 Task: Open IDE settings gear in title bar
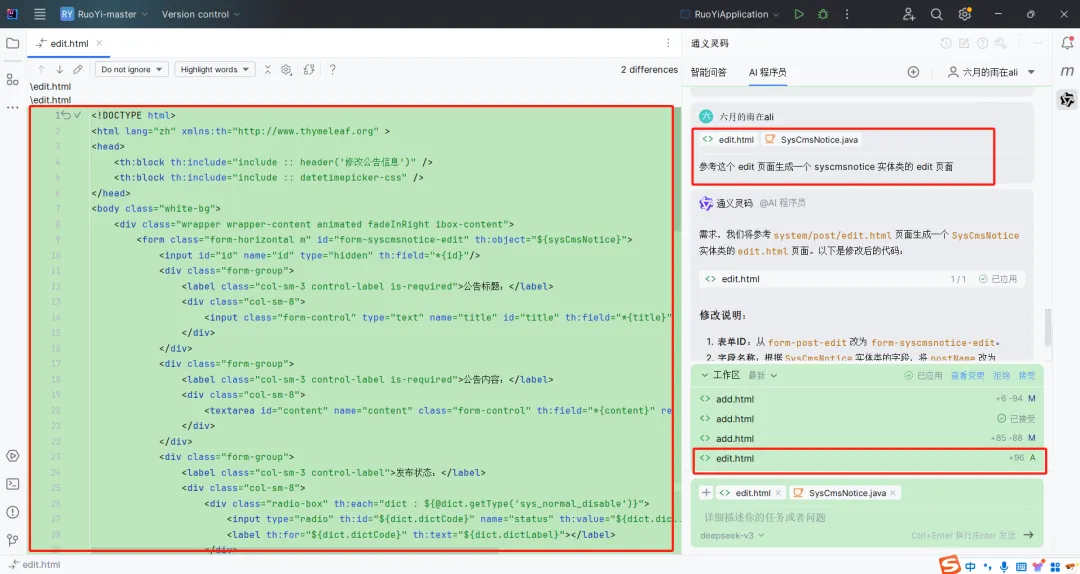pyautogui.click(x=964, y=14)
